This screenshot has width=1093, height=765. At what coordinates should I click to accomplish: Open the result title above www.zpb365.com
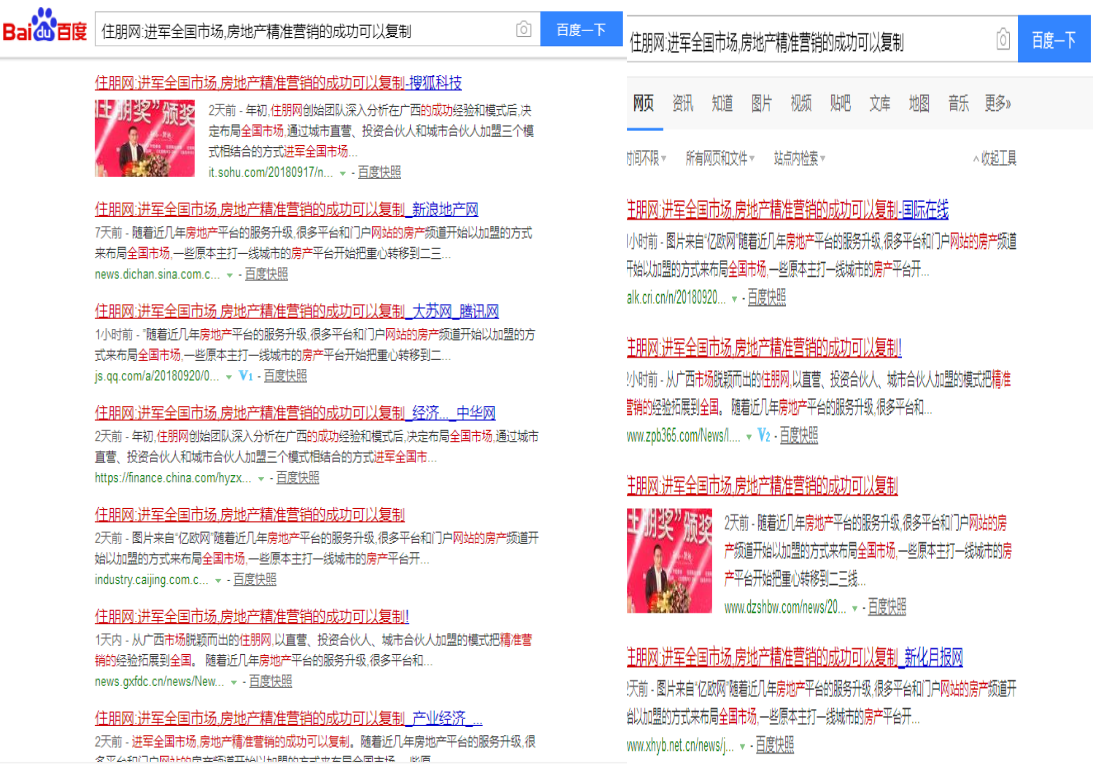click(765, 347)
